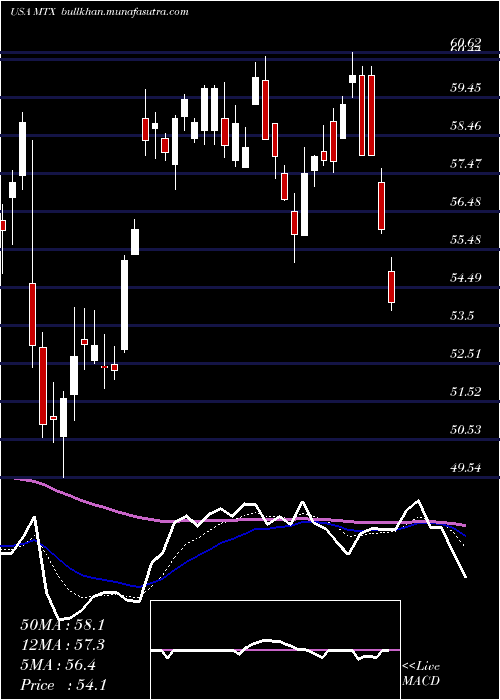
Task: Click the red candle at the 56.48 label
Action: pyautogui.click(x=381, y=206)
